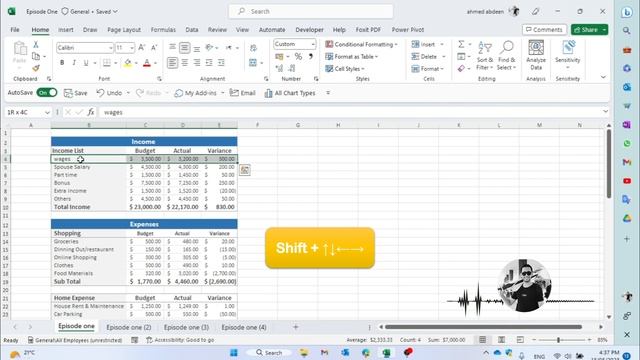
Task: Turn off AutoSave toggle
Action: pos(47,93)
